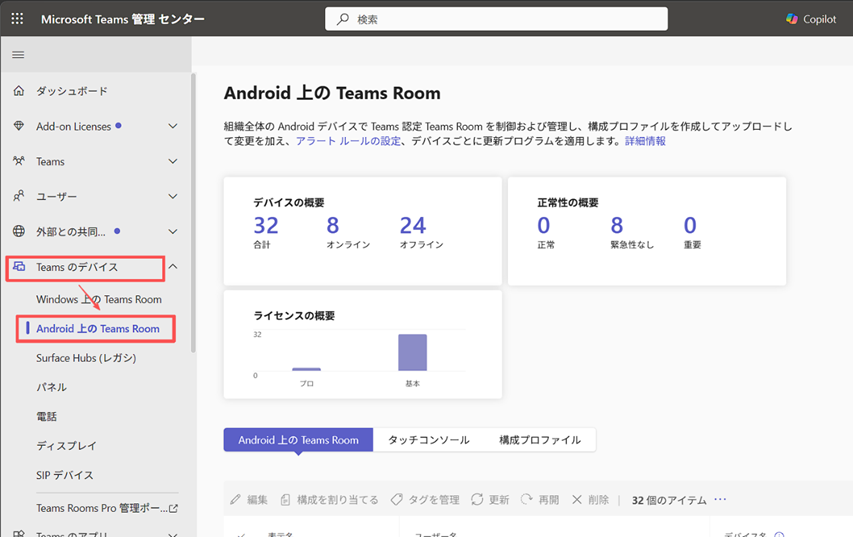Click the プロ license bar in the chart
The width and height of the screenshot is (853, 537).
[x=306, y=369]
